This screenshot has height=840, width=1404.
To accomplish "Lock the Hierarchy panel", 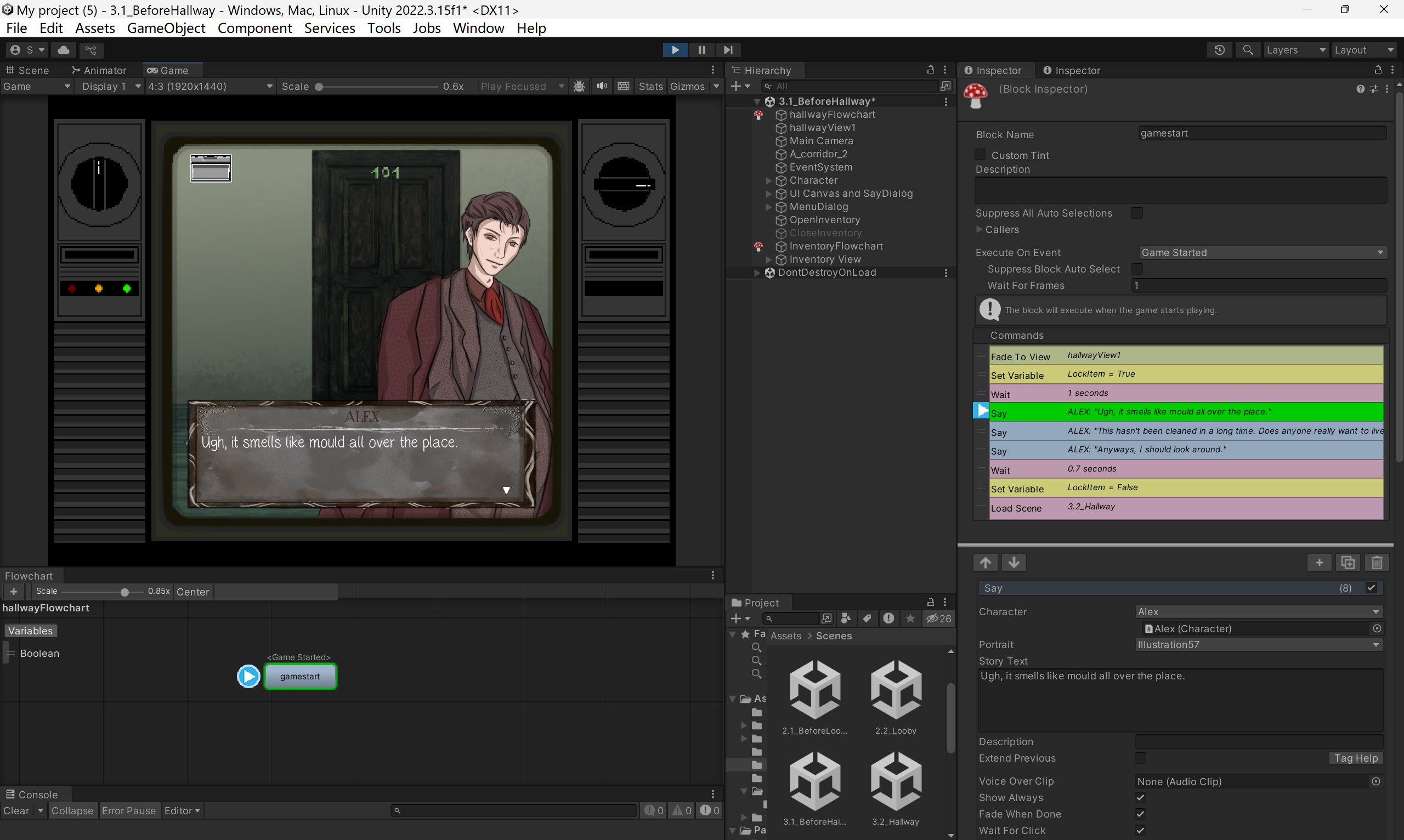I will (x=930, y=70).
